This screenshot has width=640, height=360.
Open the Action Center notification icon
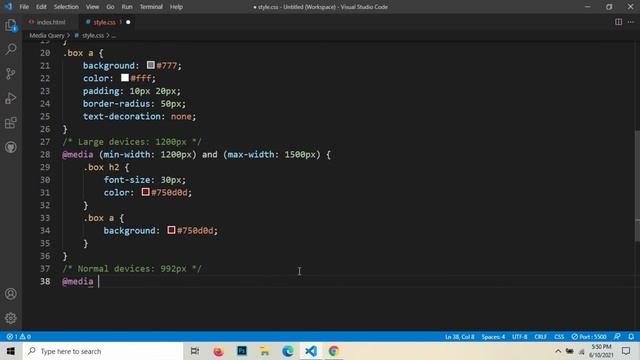[626, 351]
